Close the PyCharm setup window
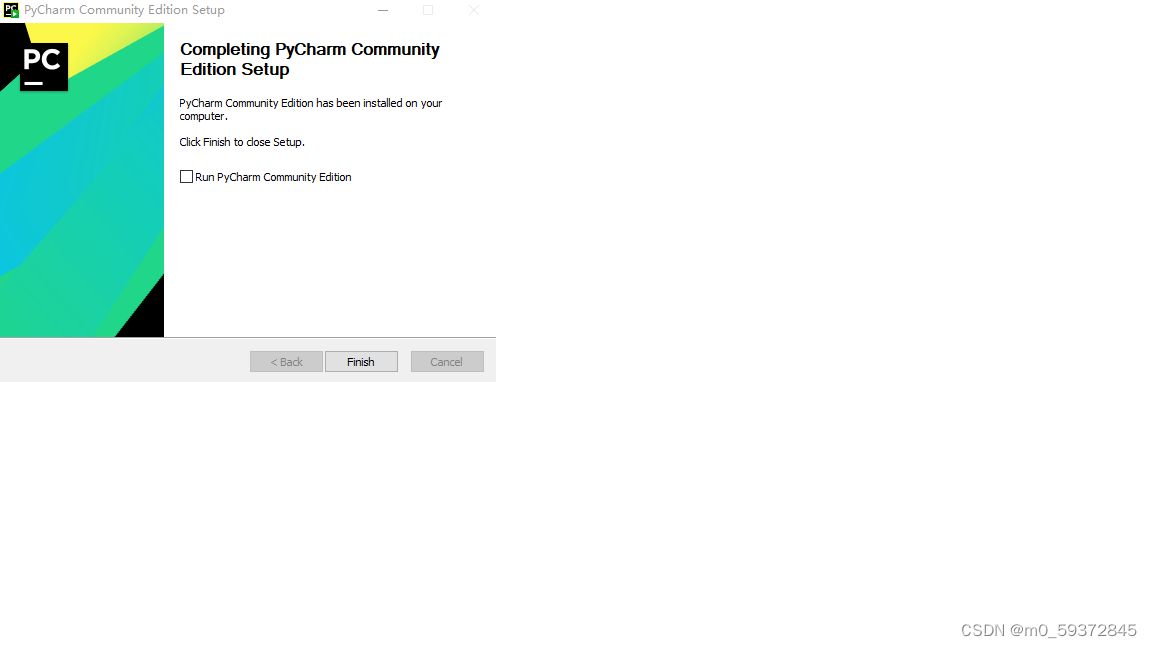This screenshot has height=648, width=1152. point(474,10)
